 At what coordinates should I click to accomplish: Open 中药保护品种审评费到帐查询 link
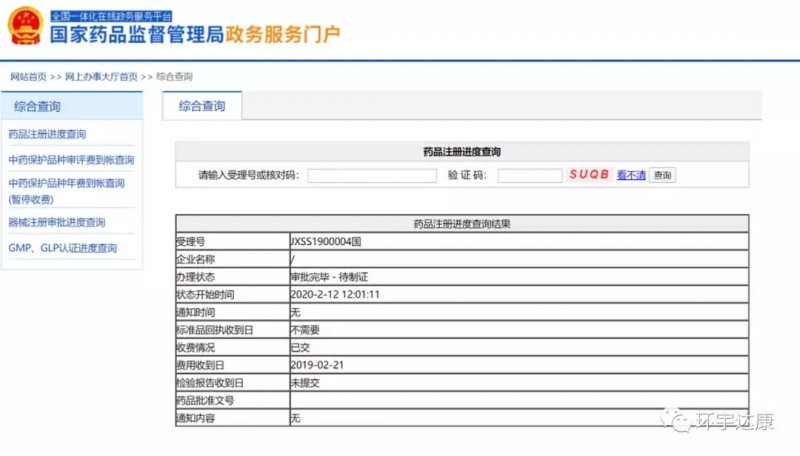pyautogui.click(x=71, y=160)
